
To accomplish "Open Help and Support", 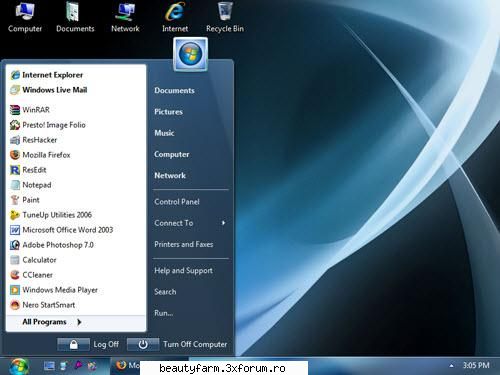I will pyautogui.click(x=183, y=271).
